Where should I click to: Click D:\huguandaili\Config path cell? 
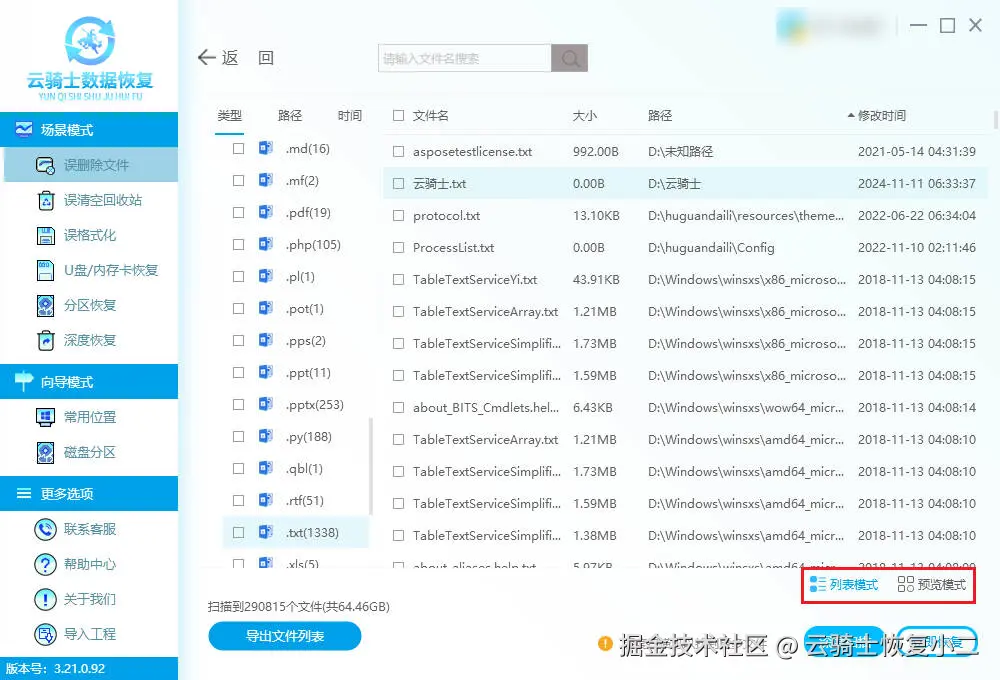click(x=711, y=248)
